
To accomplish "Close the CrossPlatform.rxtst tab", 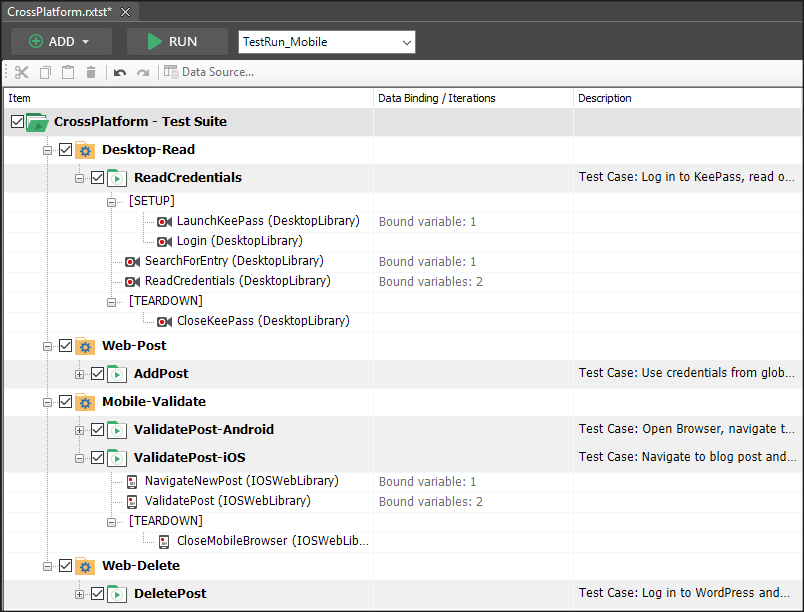I will [x=126, y=12].
